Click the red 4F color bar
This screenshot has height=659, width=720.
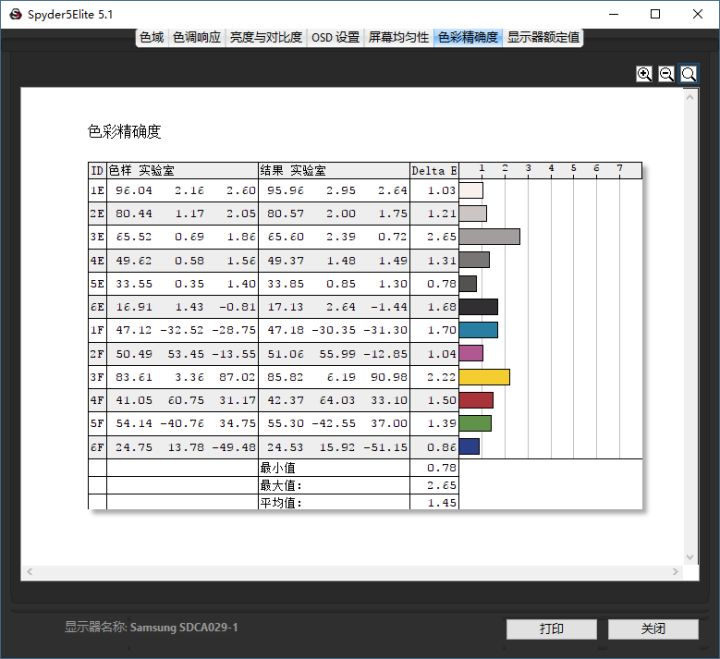(x=476, y=400)
